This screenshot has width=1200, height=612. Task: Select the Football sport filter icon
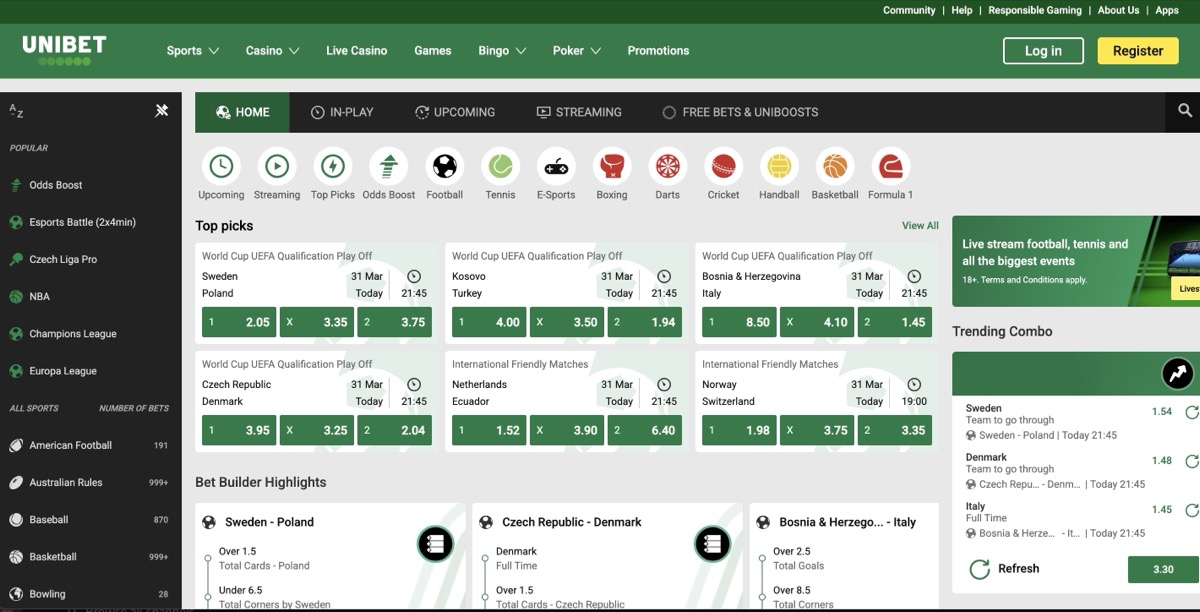click(x=444, y=166)
